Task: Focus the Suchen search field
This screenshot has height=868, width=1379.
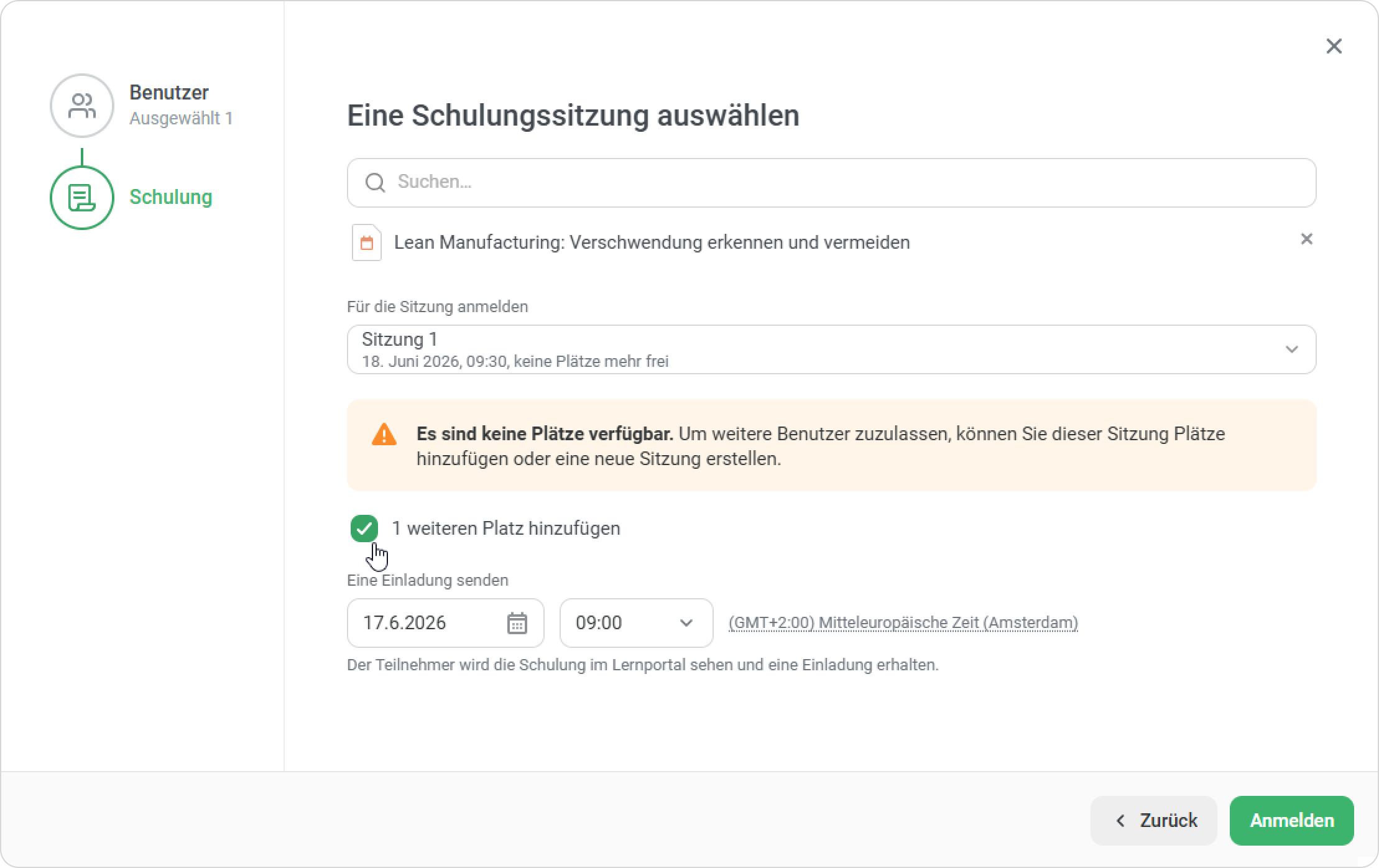Action: pos(831,183)
